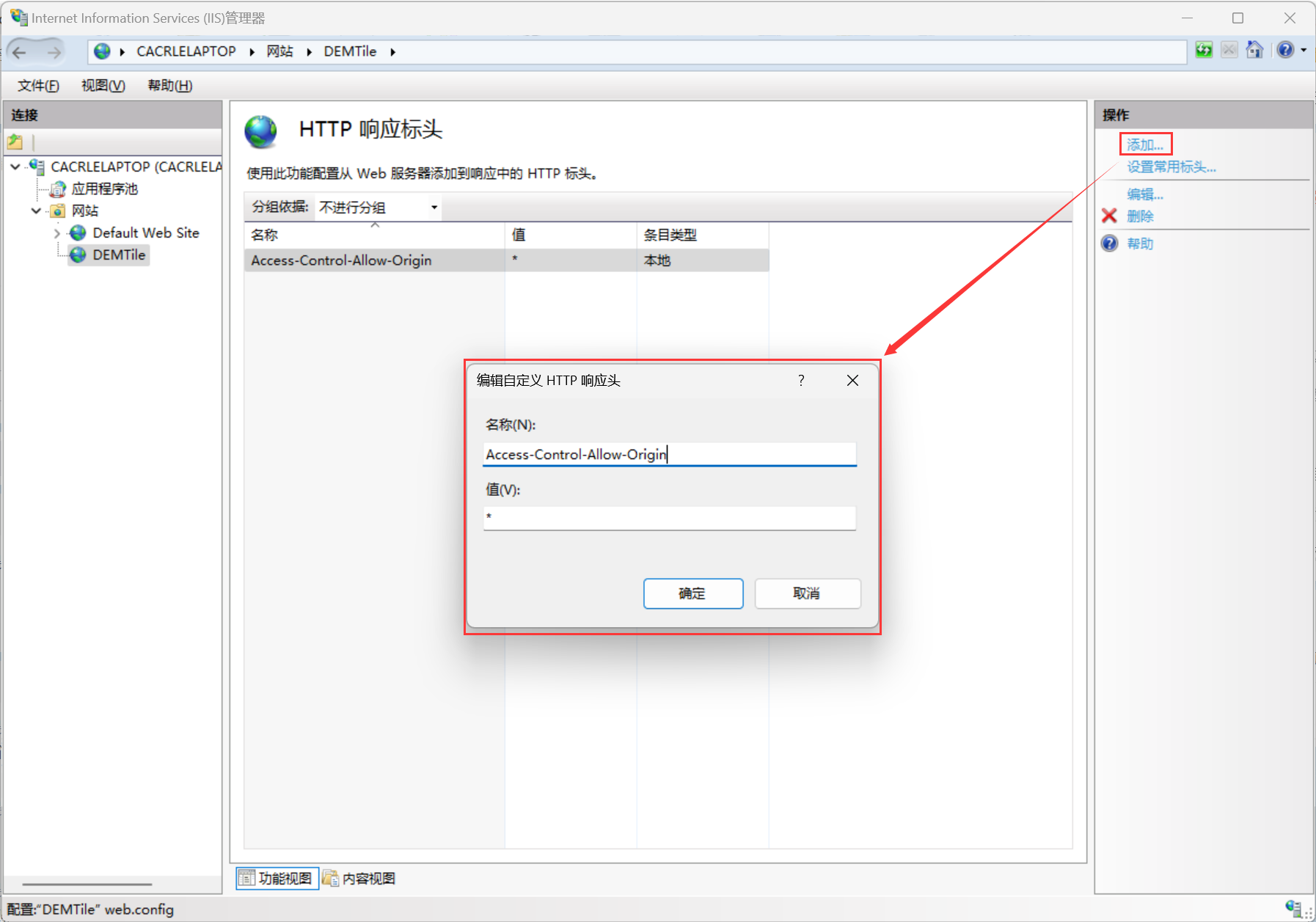Switch to 功能视图 tab
The height and width of the screenshot is (922, 1316).
[277, 878]
